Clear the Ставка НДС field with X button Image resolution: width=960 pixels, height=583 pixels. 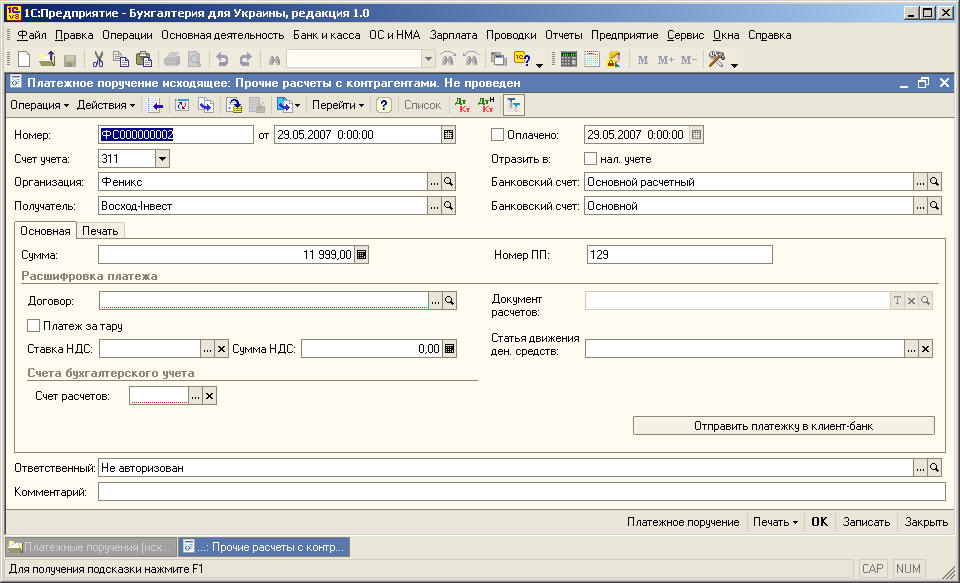pyautogui.click(x=222, y=349)
